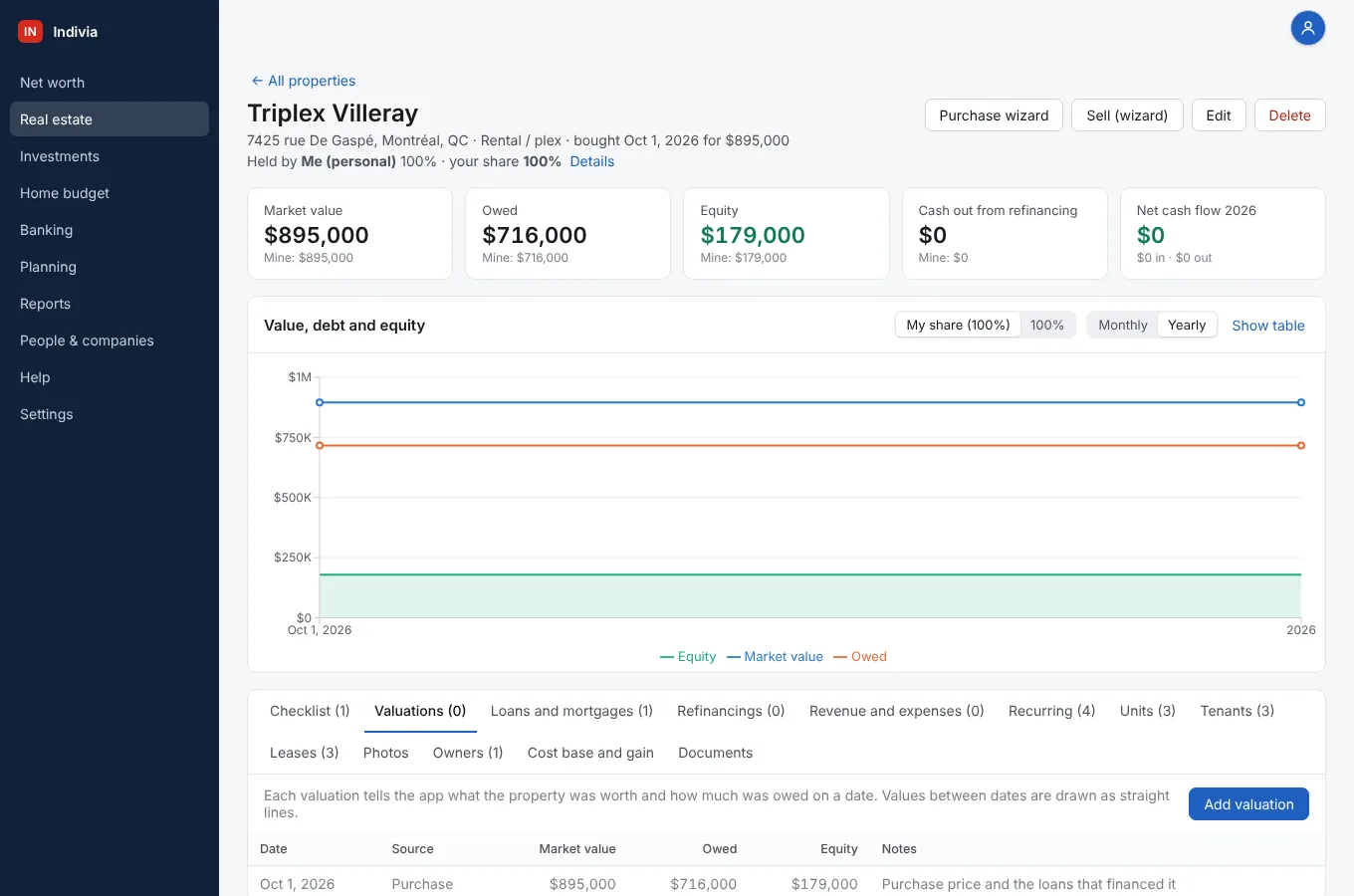Image resolution: width=1354 pixels, height=896 pixels.
Task: Open Settings in the sidebar
Action: click(110, 414)
